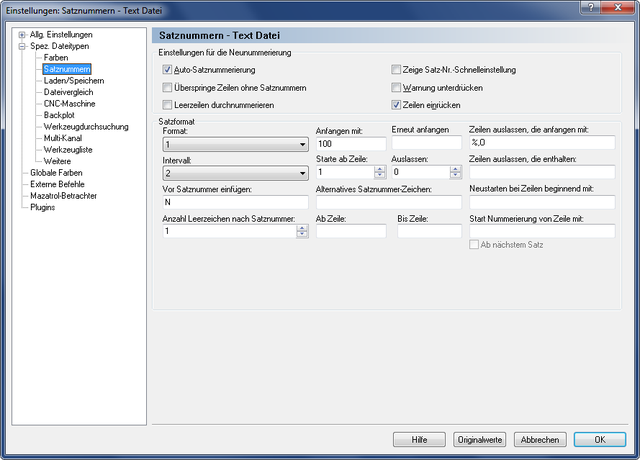Expand the Allg. Einstellungen tree node
This screenshot has width=640, height=460.
tap(22, 35)
